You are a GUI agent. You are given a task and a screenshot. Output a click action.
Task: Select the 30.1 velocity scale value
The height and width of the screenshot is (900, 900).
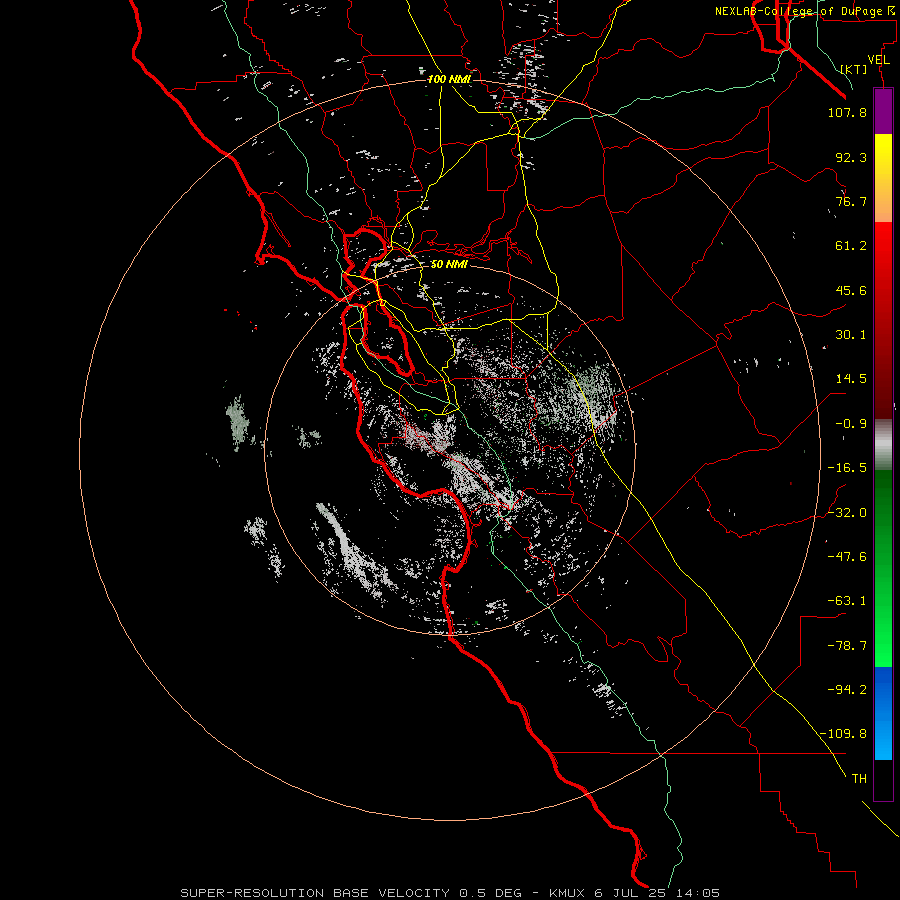pos(851,335)
